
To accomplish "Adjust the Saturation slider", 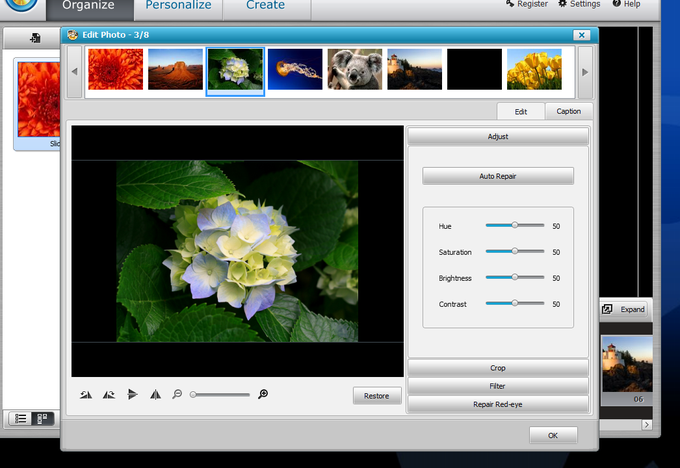I will (515, 251).
